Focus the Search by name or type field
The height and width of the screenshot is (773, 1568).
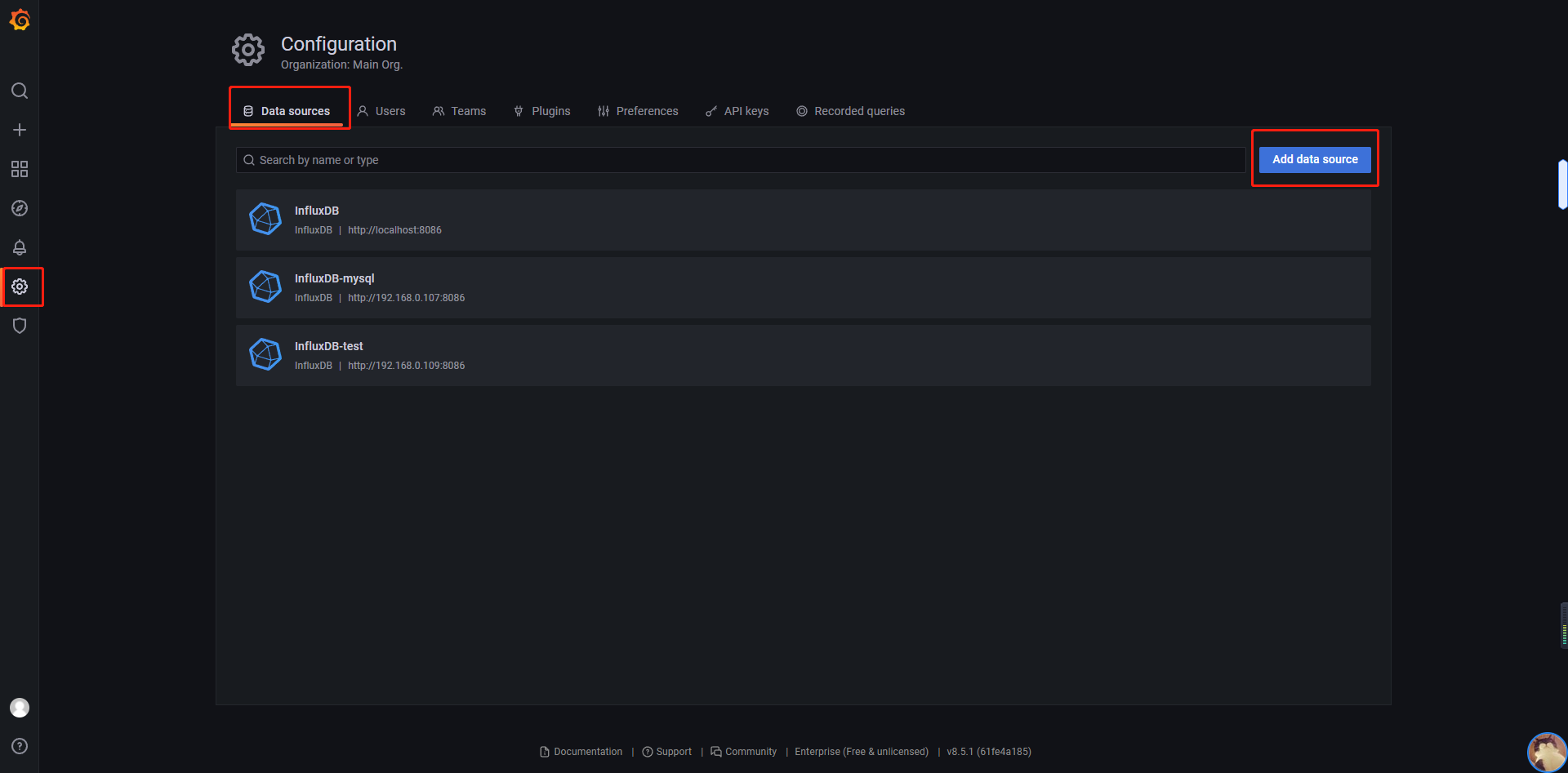[x=741, y=160]
